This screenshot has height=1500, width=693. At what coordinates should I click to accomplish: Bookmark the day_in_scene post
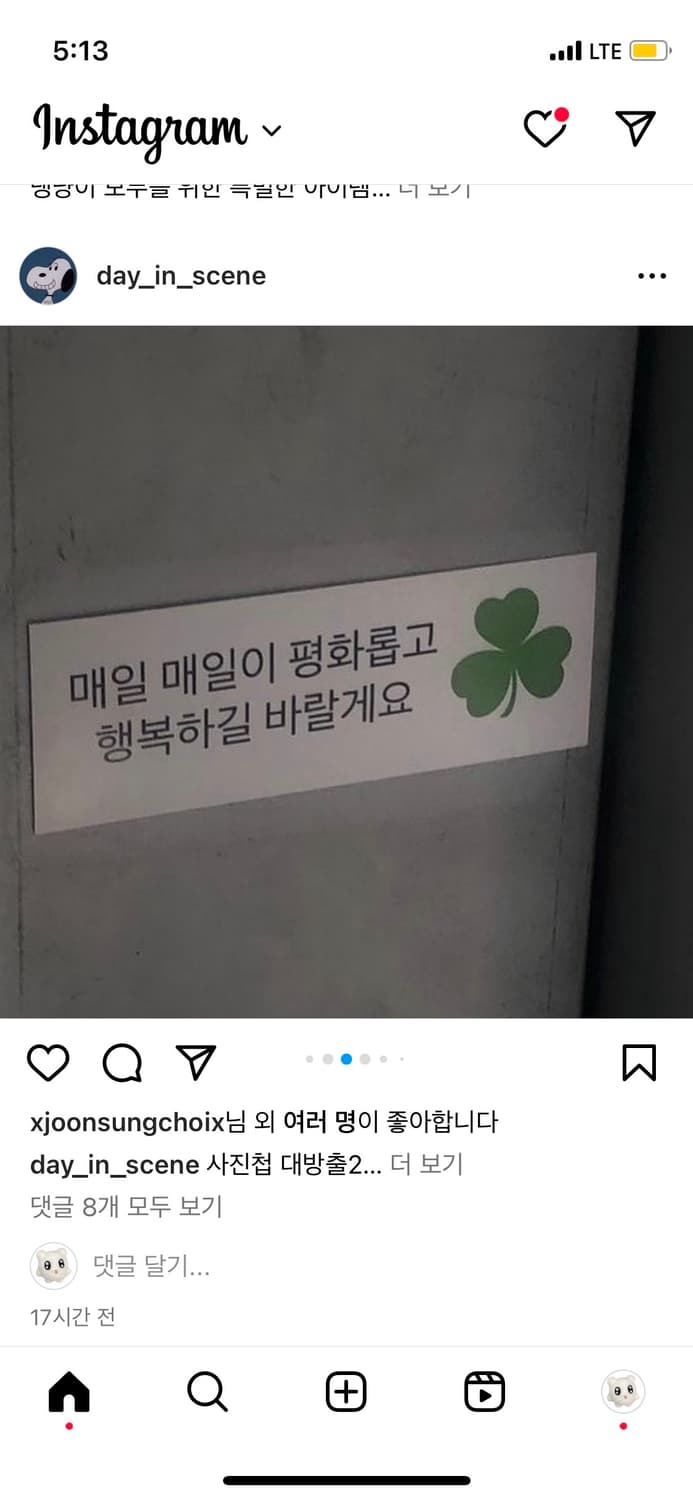[639, 1063]
